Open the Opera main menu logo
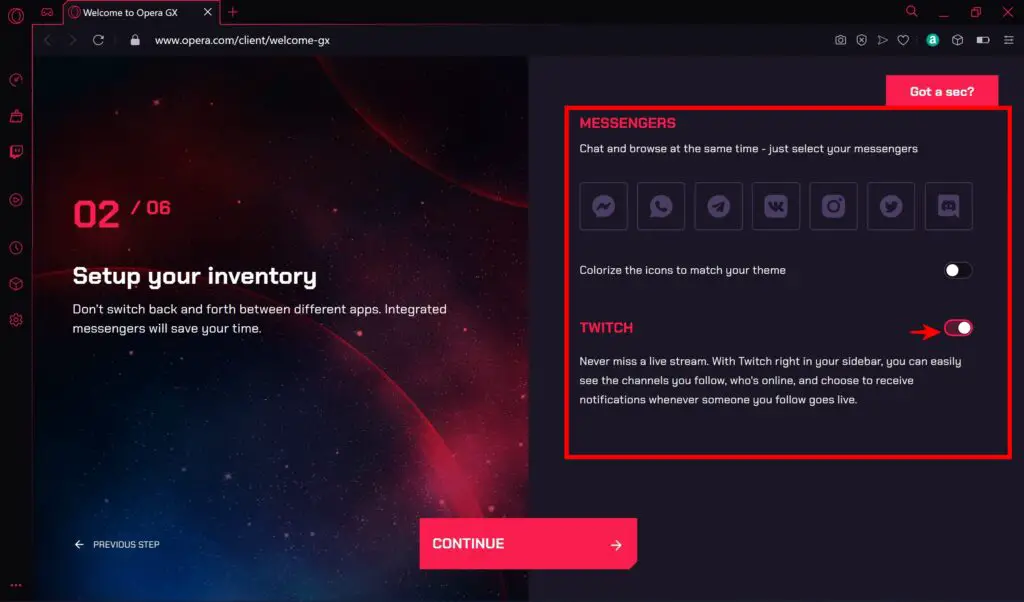The height and width of the screenshot is (602, 1024). 16,14
